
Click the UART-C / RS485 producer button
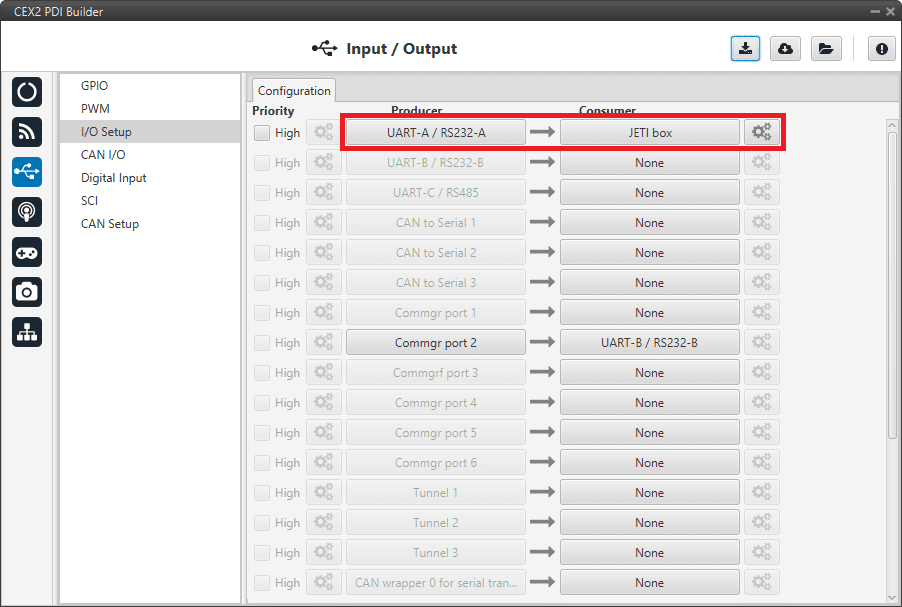click(x=435, y=192)
